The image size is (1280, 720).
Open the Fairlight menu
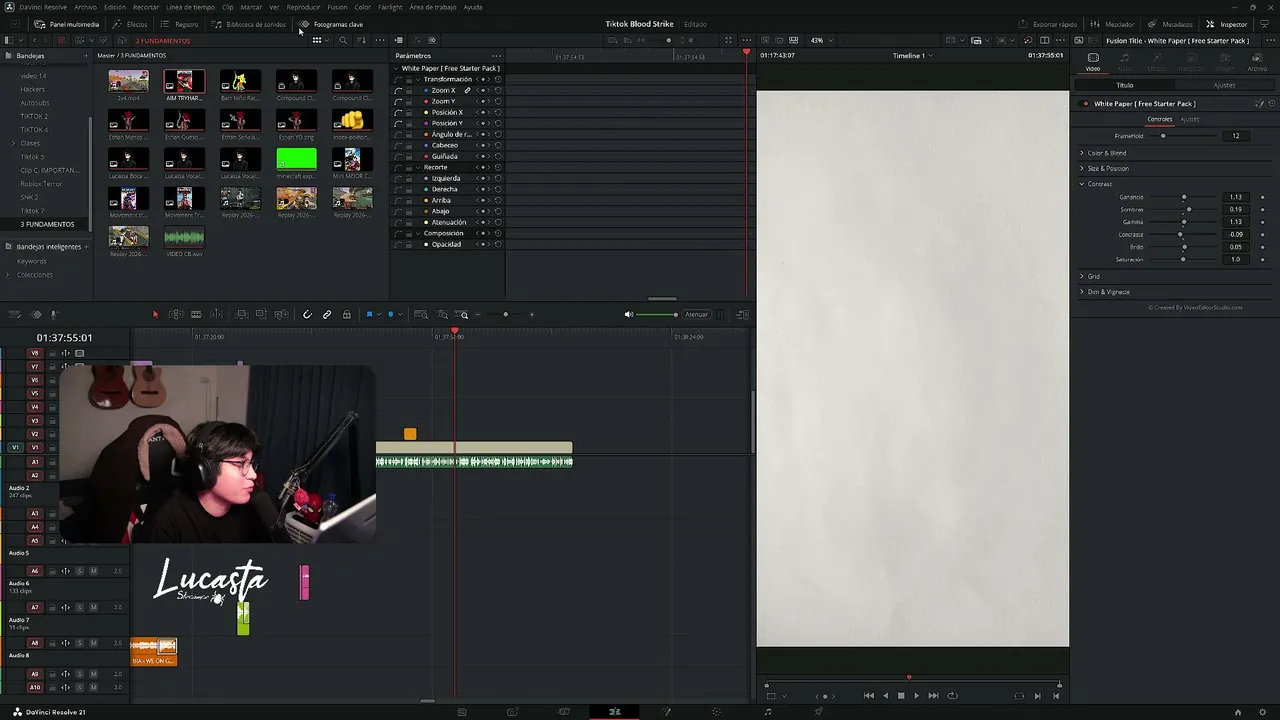pos(390,7)
